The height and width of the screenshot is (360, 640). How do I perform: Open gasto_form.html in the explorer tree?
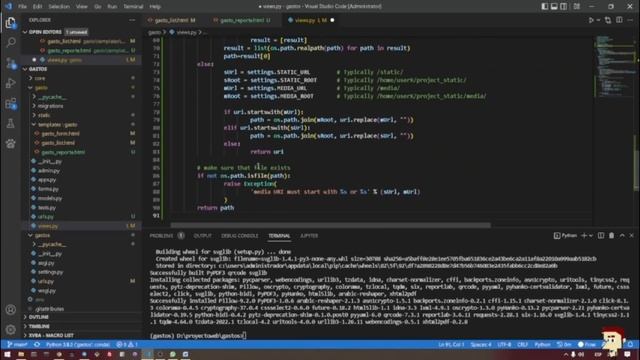tap(60, 133)
